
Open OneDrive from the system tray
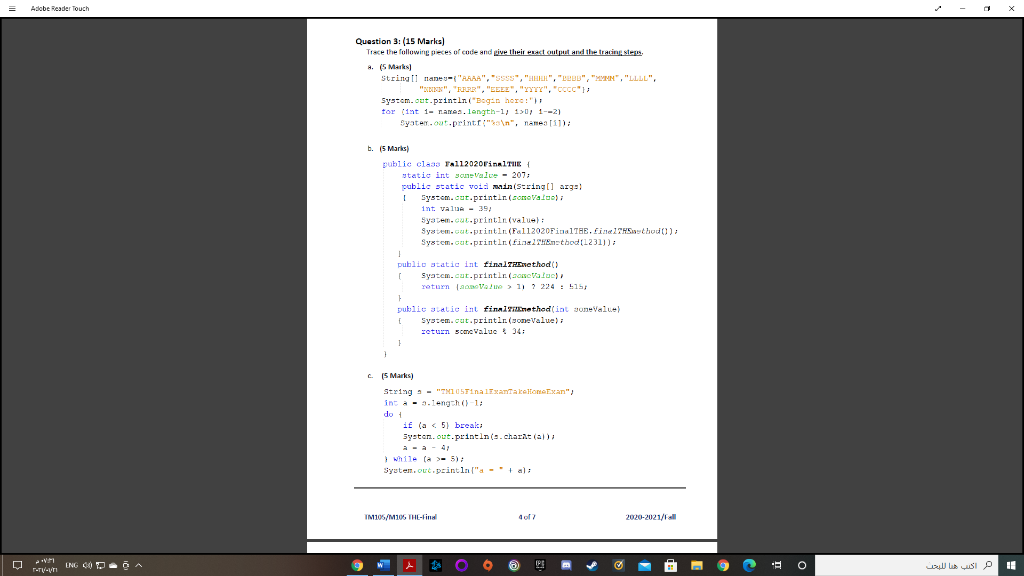[113, 565]
